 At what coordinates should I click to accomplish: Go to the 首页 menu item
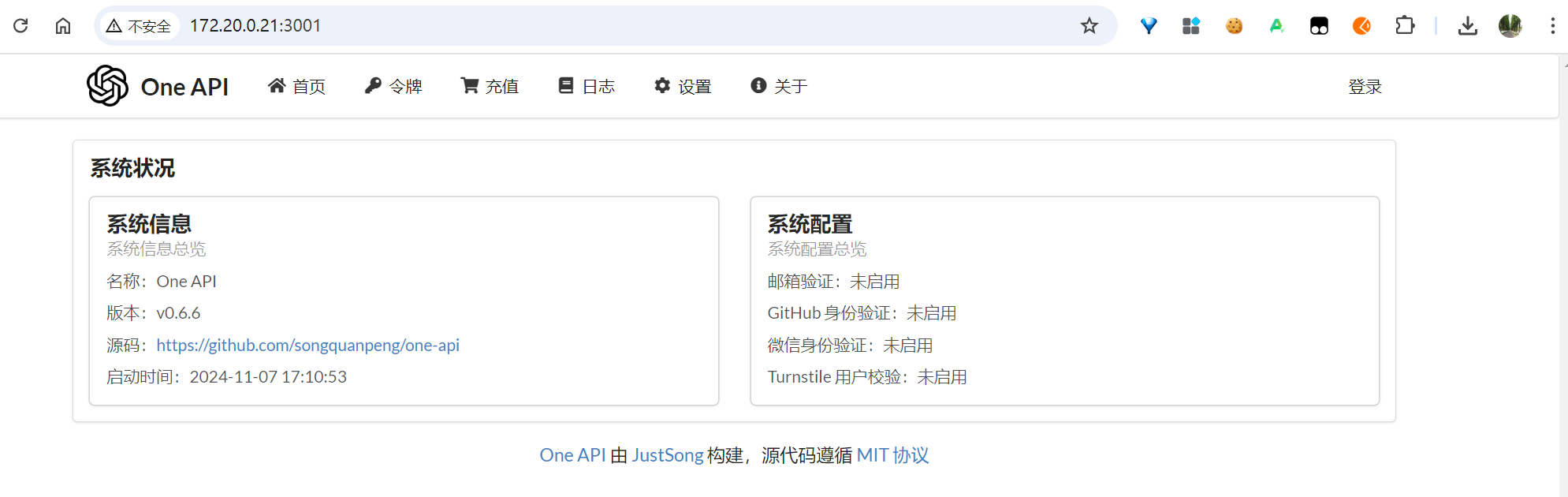(296, 86)
